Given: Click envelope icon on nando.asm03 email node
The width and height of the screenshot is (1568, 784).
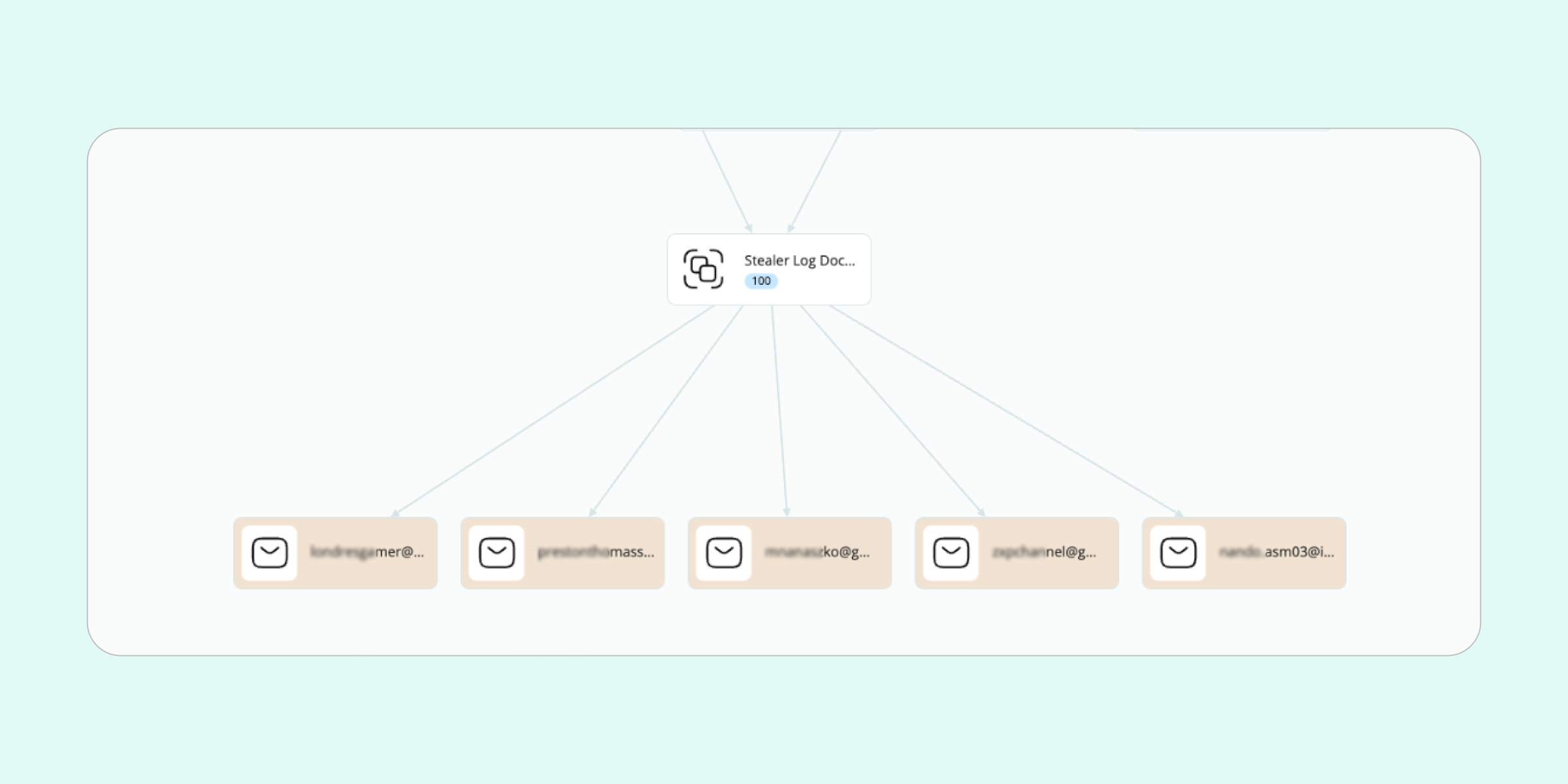Looking at the screenshot, I should coord(1178,553).
